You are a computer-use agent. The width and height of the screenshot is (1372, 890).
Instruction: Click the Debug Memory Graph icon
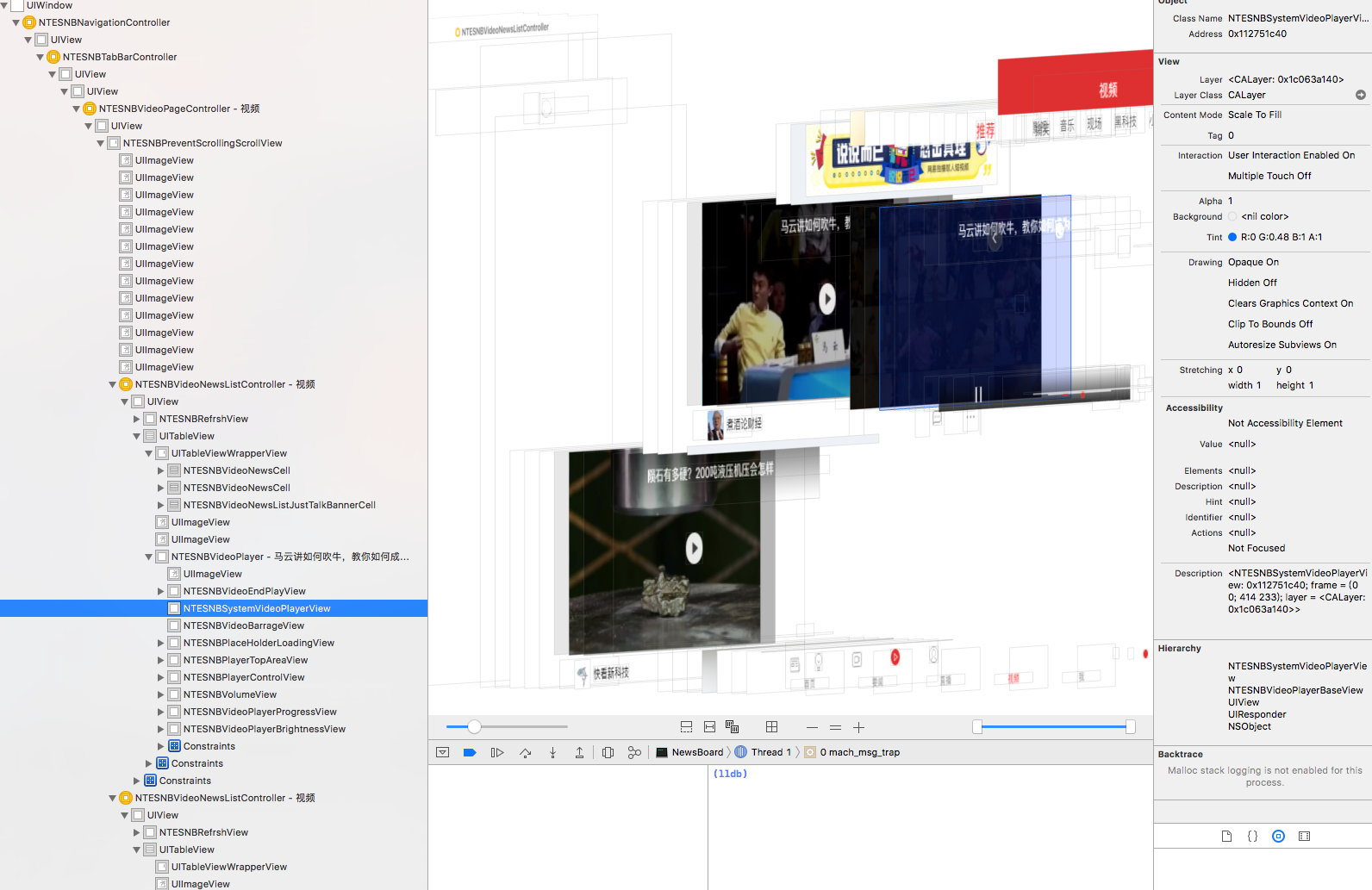634,752
